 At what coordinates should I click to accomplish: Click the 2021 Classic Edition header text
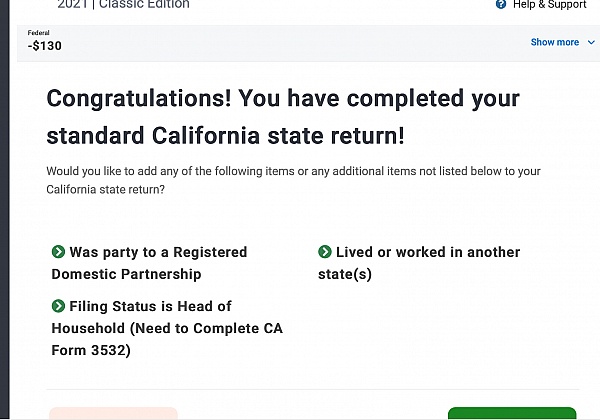123,4
